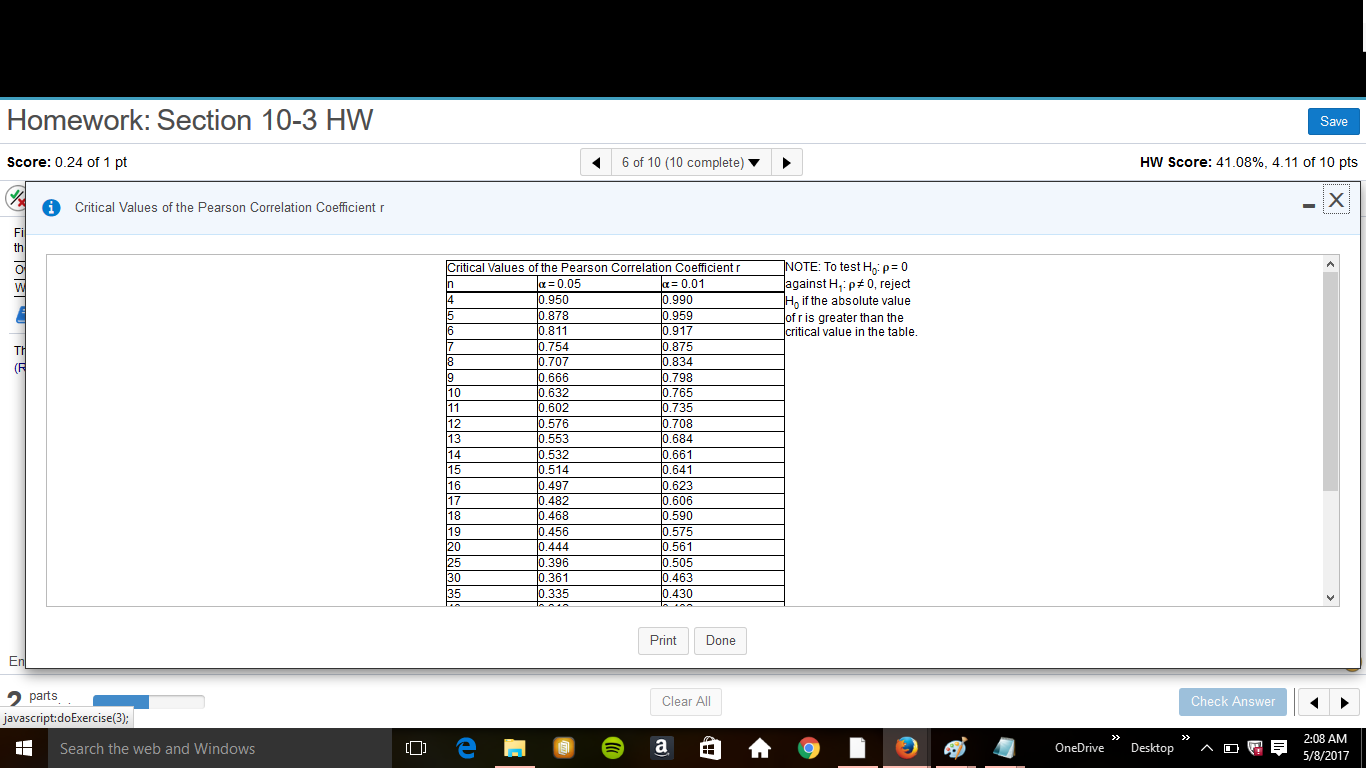
Task: Go back using the previous question arrow
Action: tap(595, 161)
